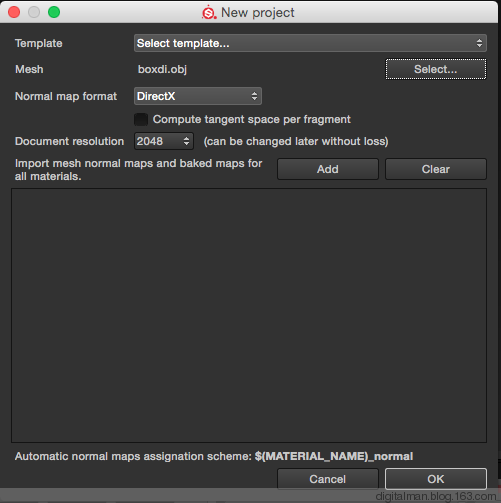Screen dimensions: 501x503
Task: Click the Compute tangent space per fragment label
Action: pyautogui.click(x=252, y=119)
